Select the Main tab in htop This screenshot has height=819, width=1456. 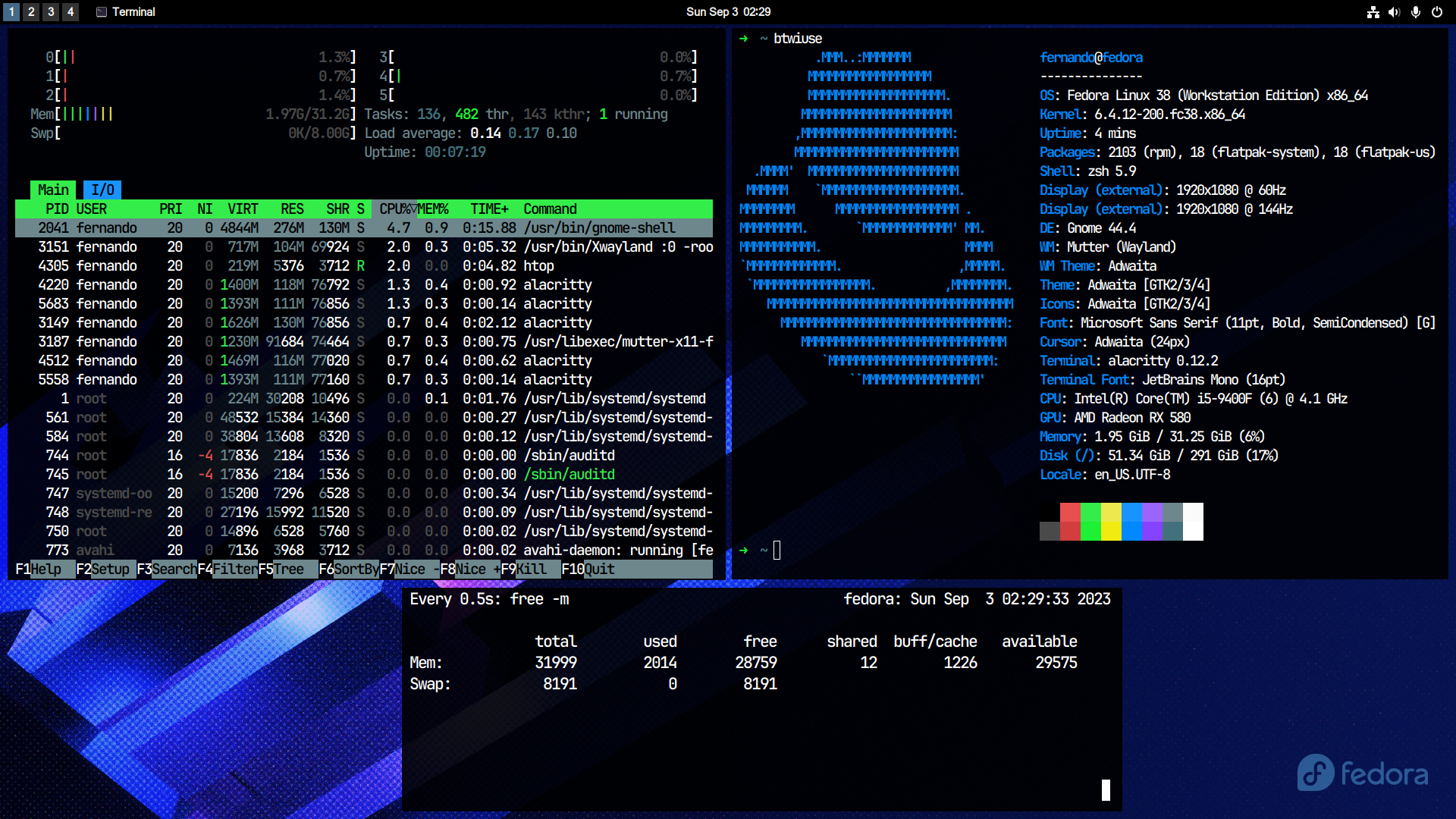pyautogui.click(x=53, y=190)
